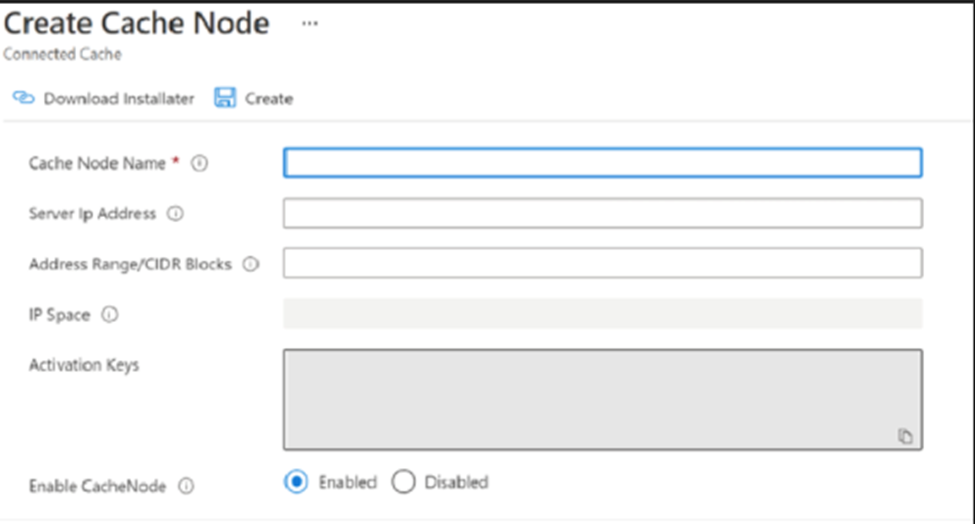Click inside the Activation Keys text area
975x524 pixels.
603,399
